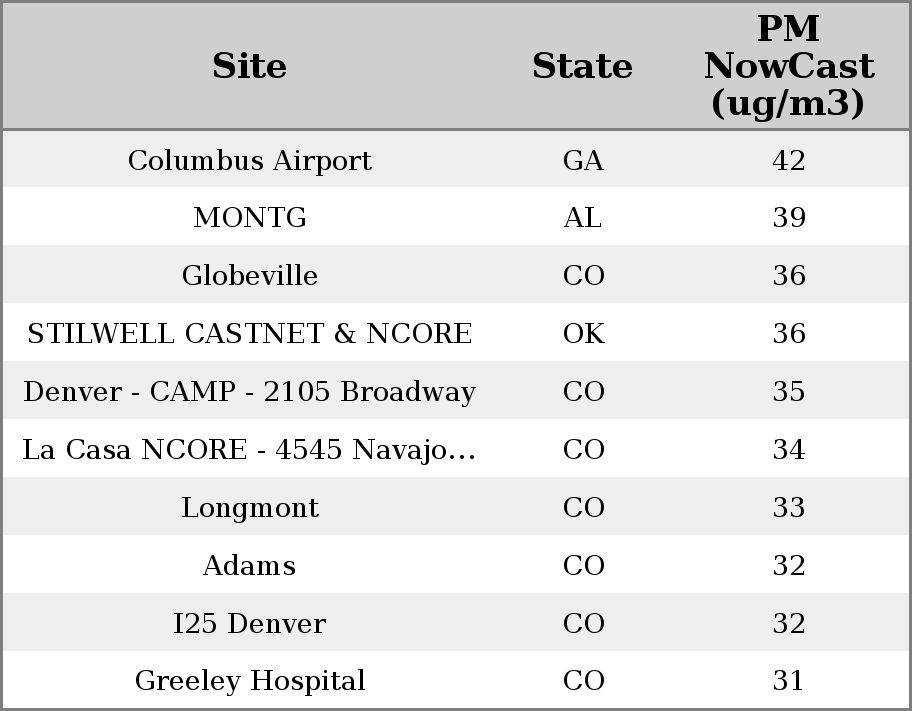Viewport: 912px width, 711px height.
Task: Select the PM value 42 cell
Action: [789, 161]
